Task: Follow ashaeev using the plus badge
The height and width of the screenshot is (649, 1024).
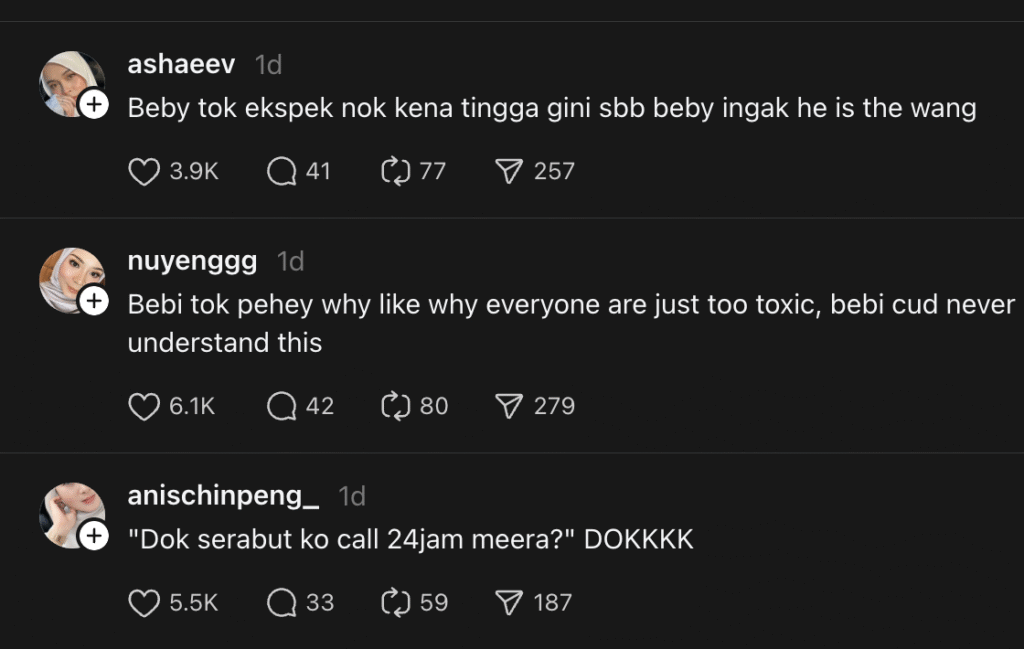Action: click(93, 105)
